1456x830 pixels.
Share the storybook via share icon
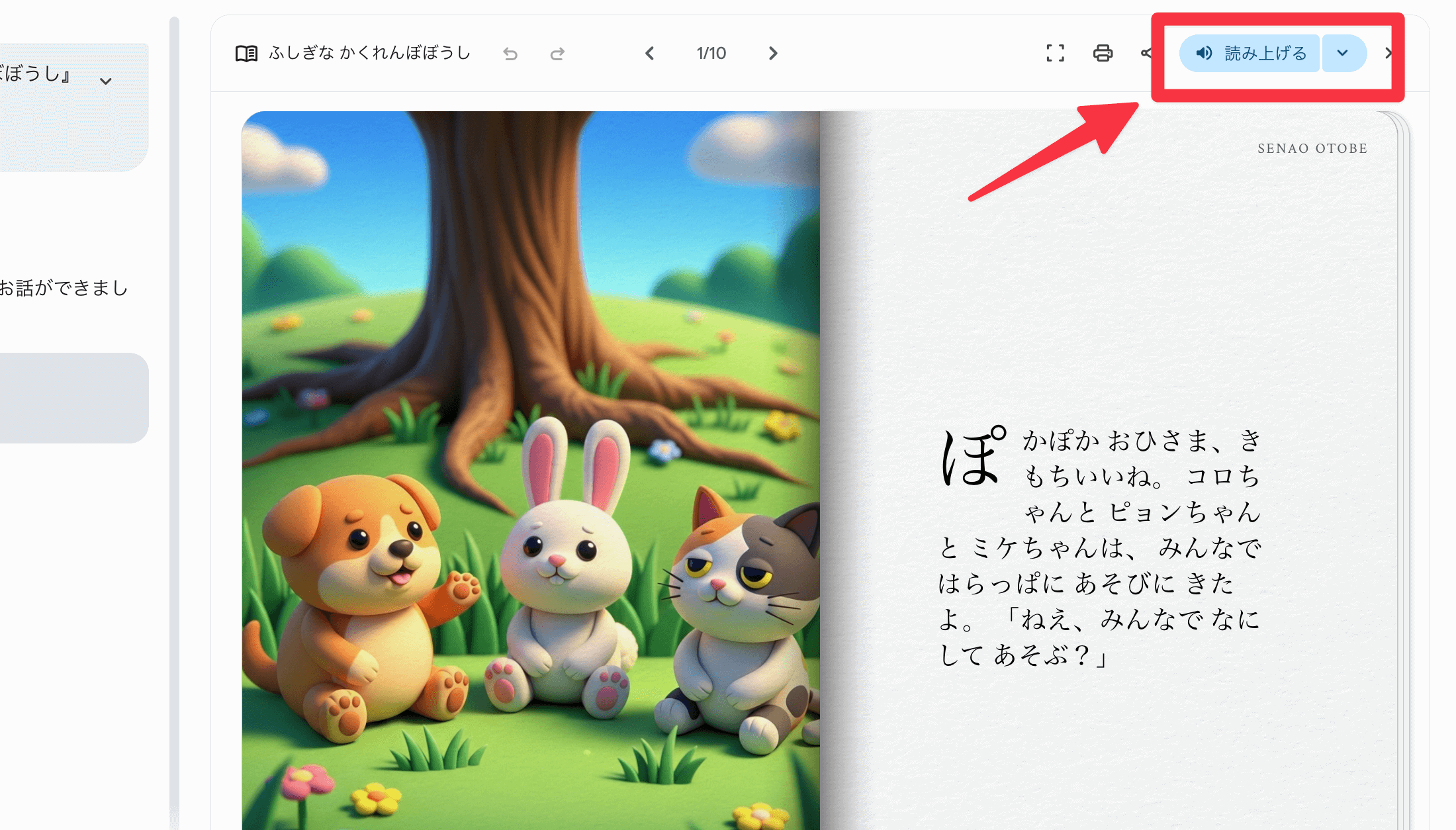tap(1146, 54)
